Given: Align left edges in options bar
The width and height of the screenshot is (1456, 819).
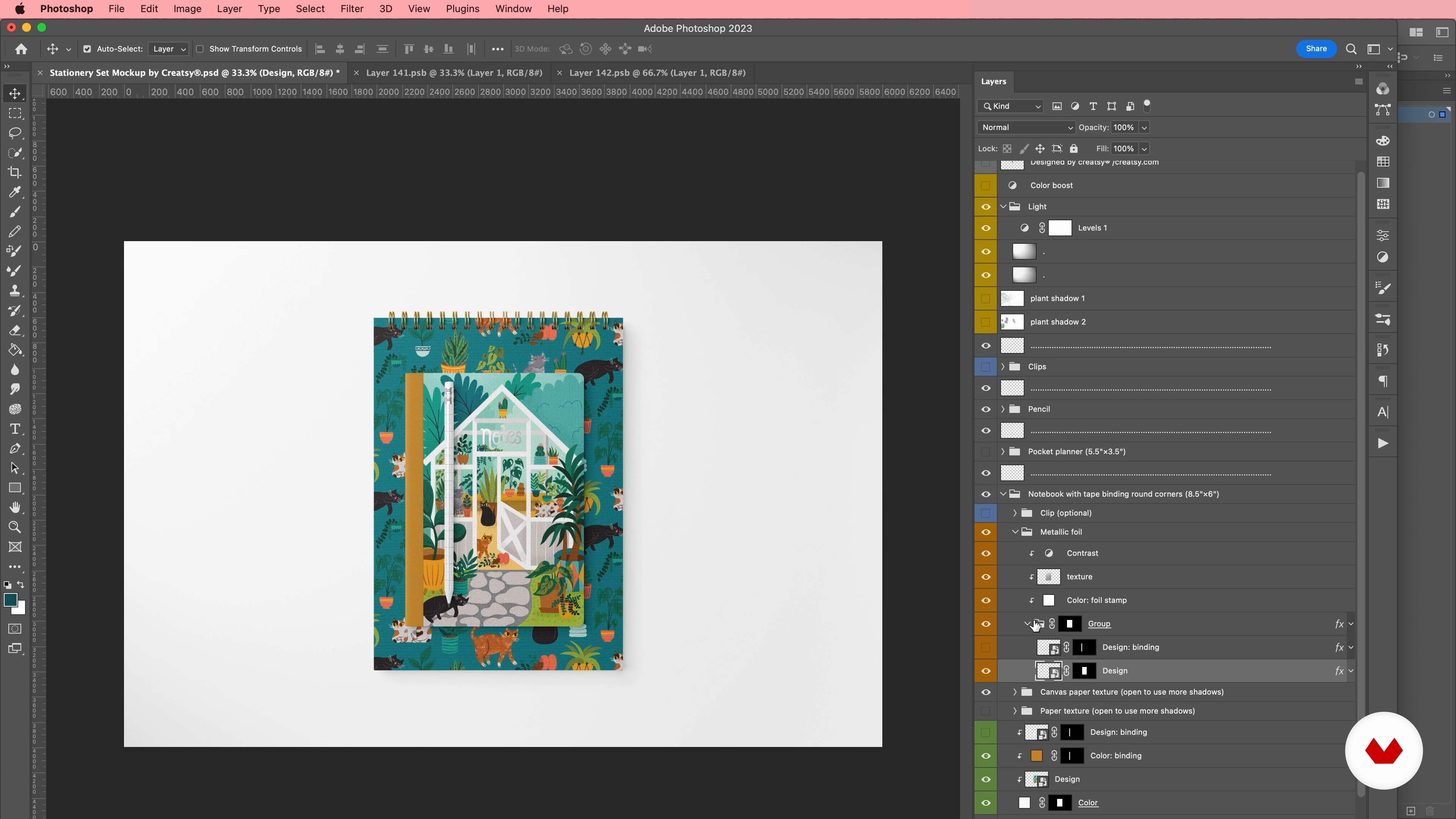Looking at the screenshot, I should coord(320,49).
